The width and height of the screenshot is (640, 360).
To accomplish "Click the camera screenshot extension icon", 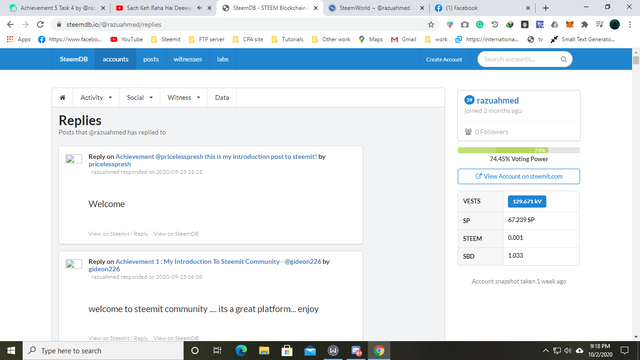I will coord(464,24).
